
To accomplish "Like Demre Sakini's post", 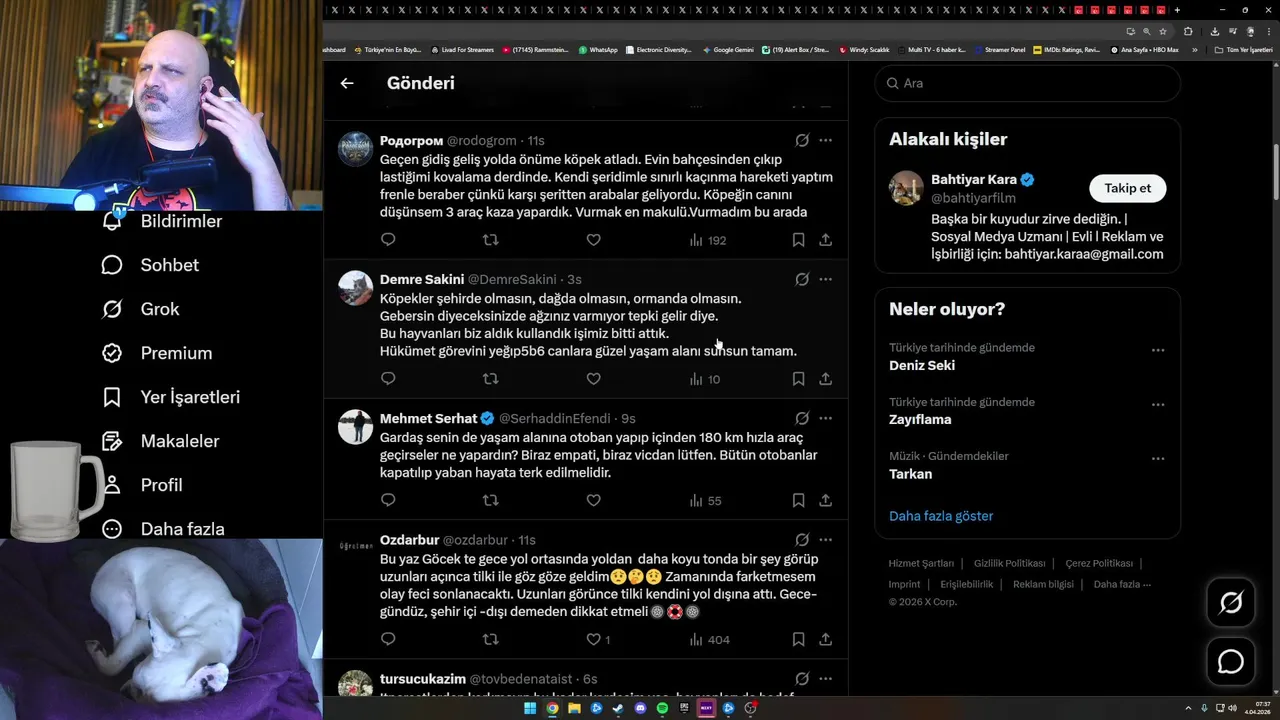I will pyautogui.click(x=593, y=379).
